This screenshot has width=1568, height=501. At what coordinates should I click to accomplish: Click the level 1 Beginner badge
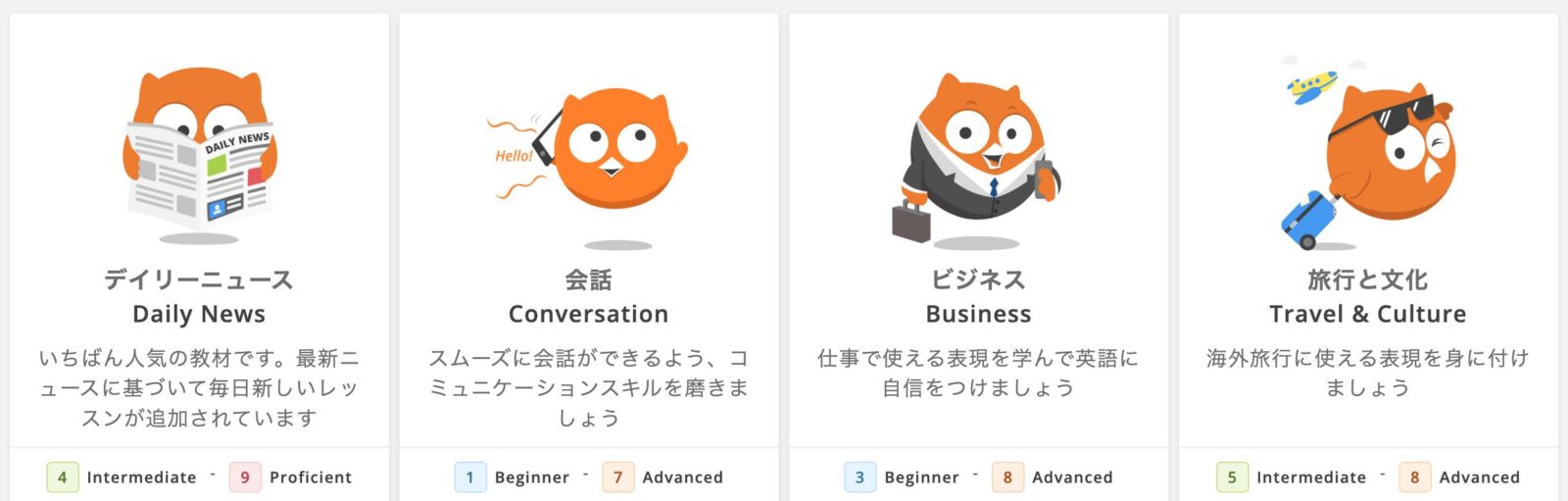470,477
